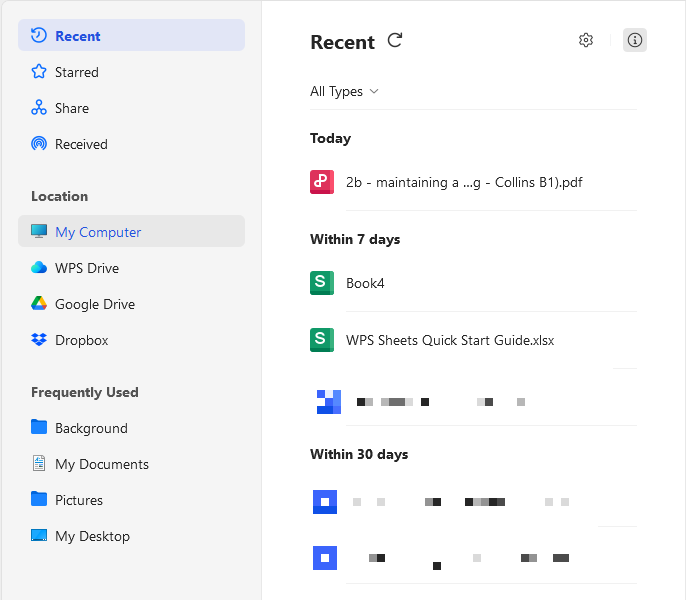The image size is (686, 600).
Task: Click the Share sidebar icon
Action: [39, 108]
